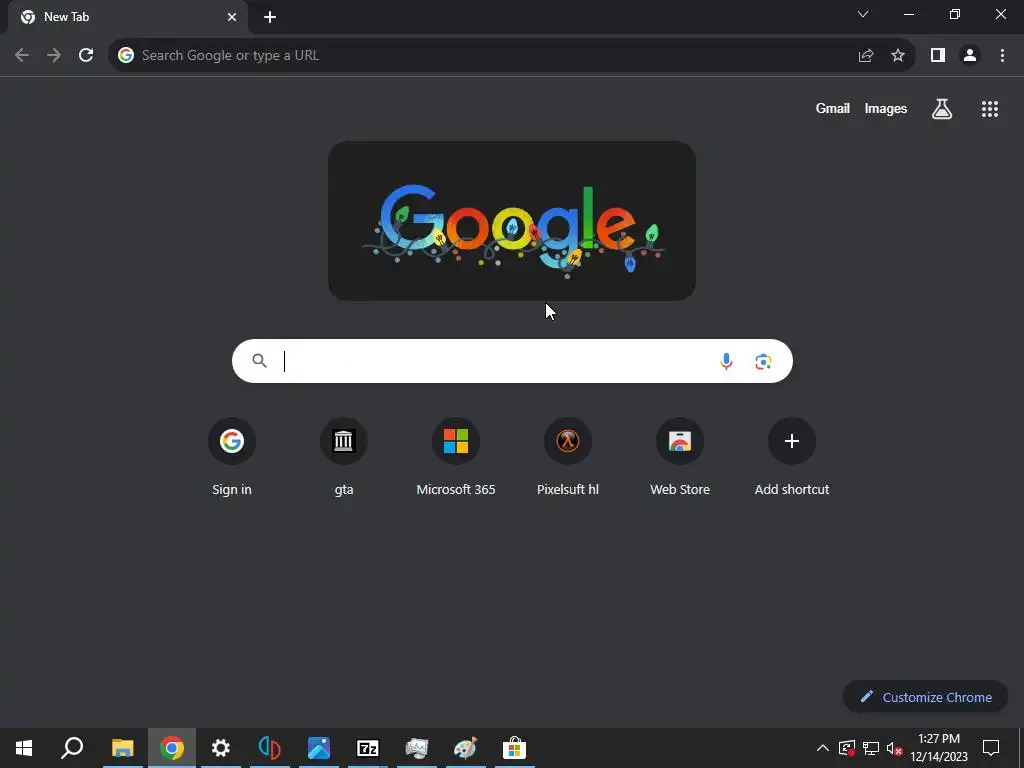Open File Explorer from taskbar
This screenshot has height=768, width=1024.
[122, 748]
